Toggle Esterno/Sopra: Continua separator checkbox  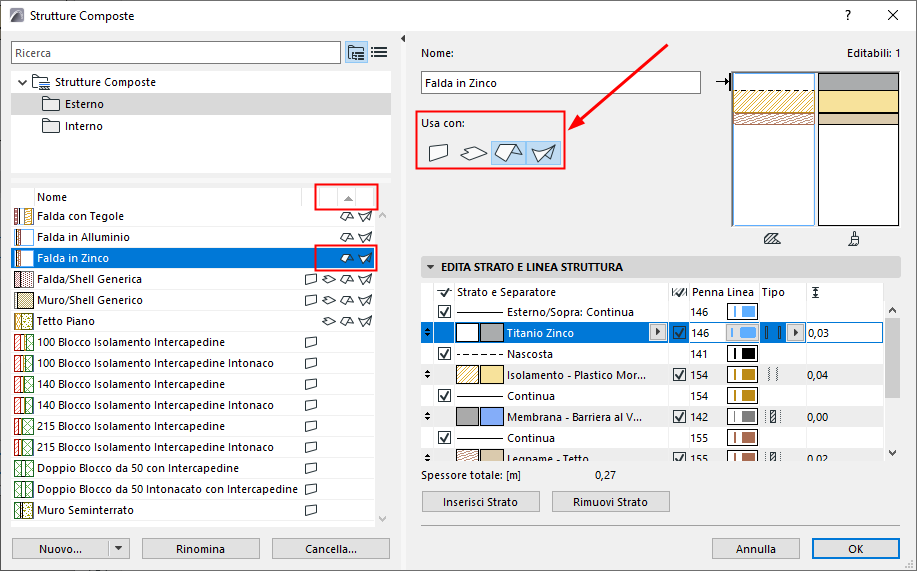pyautogui.click(x=444, y=312)
